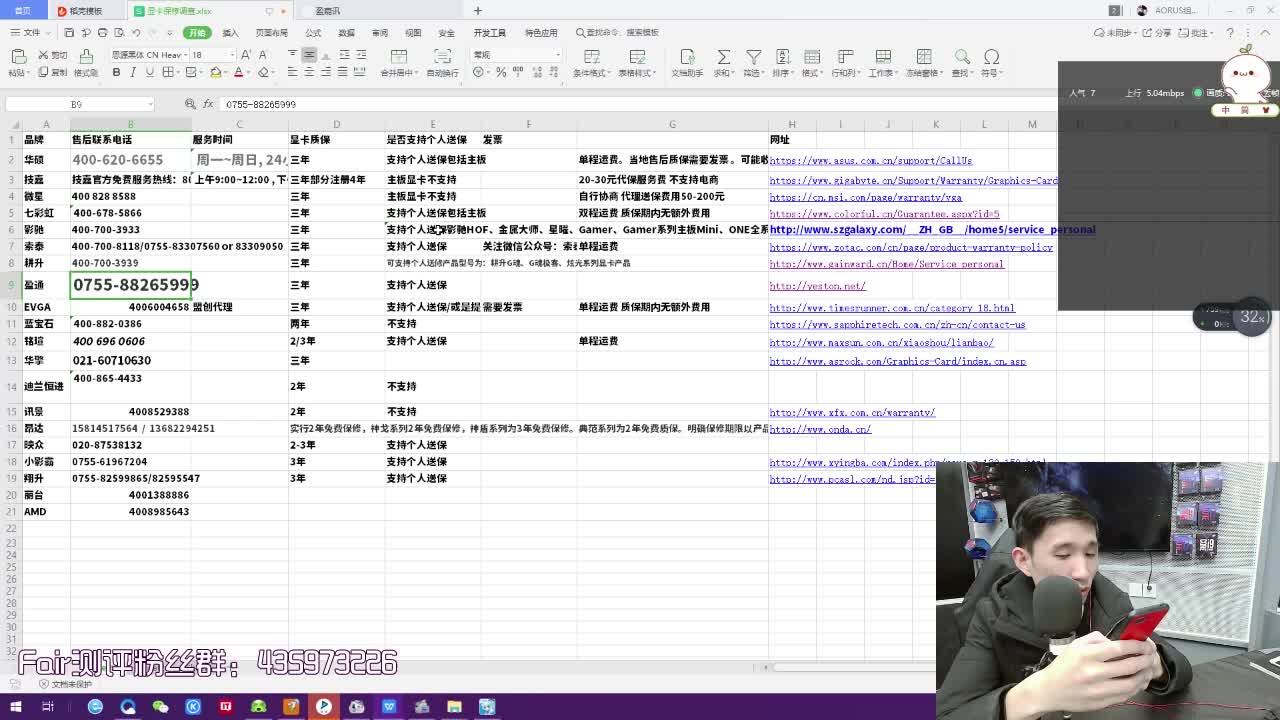
Task: Click Merge and Center (合并居中) icon
Action: (x=399, y=56)
